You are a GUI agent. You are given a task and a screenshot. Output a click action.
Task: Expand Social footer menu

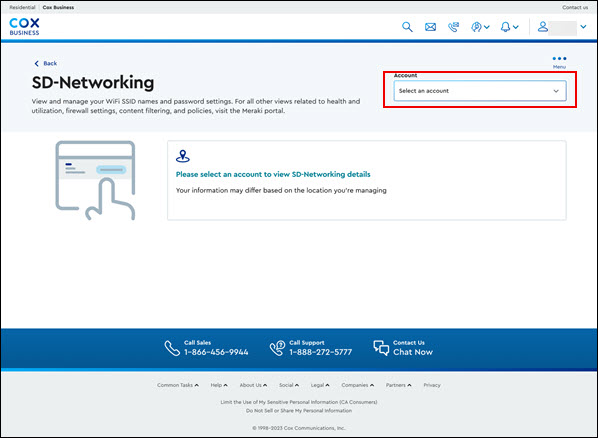289,385
